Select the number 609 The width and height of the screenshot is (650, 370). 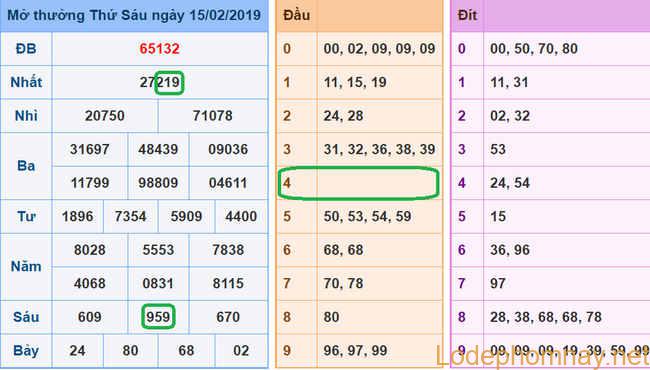coord(90,317)
